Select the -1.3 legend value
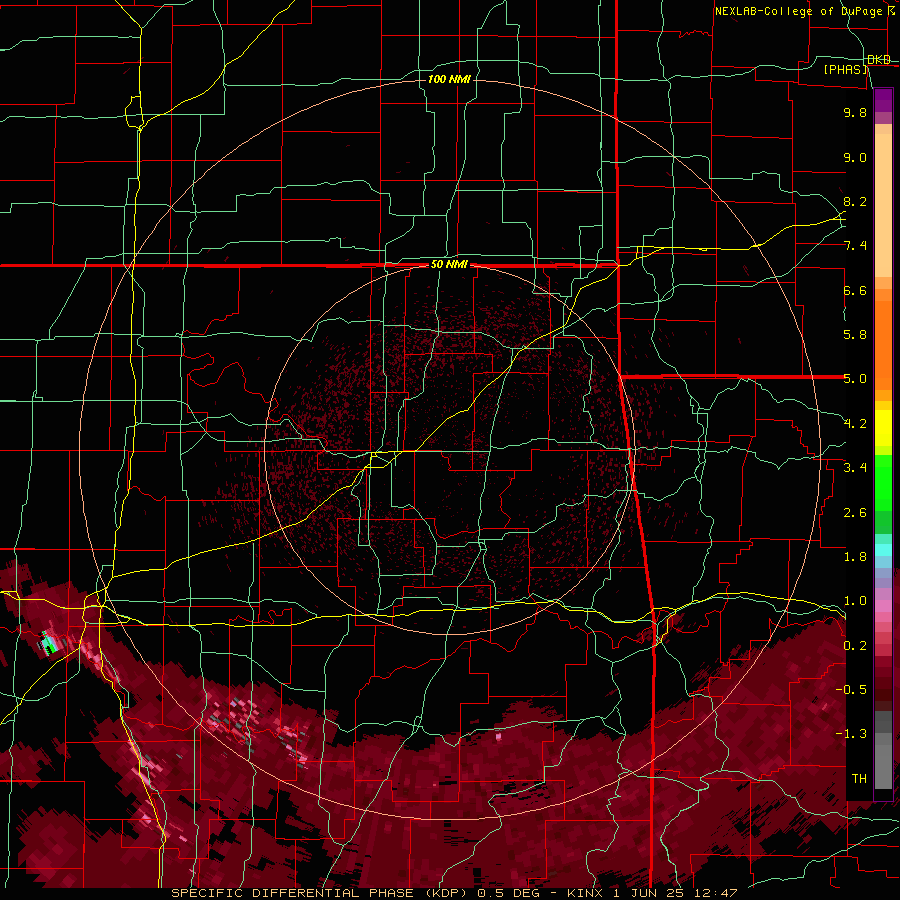 (x=851, y=734)
